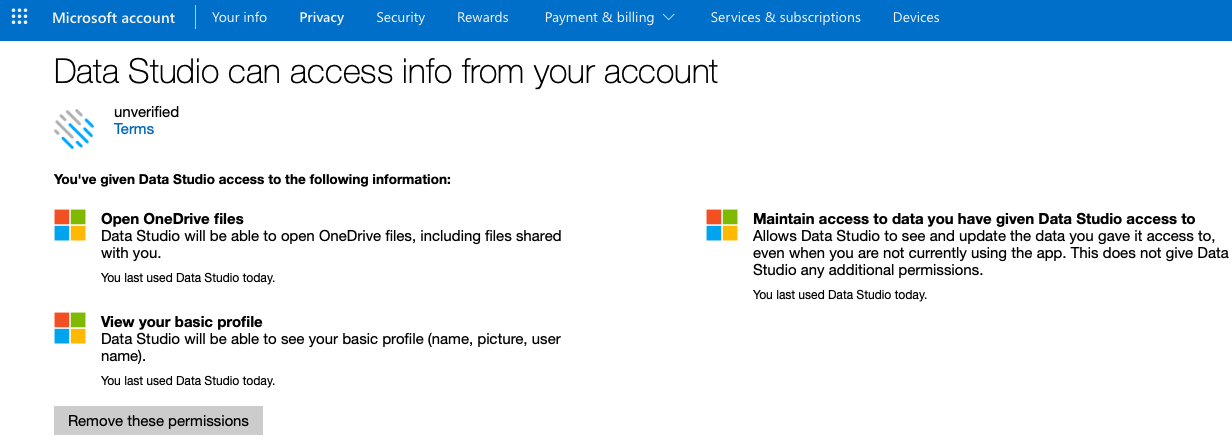Click last-used note under Open OneDrive files
The image size is (1232, 441).
(188, 278)
